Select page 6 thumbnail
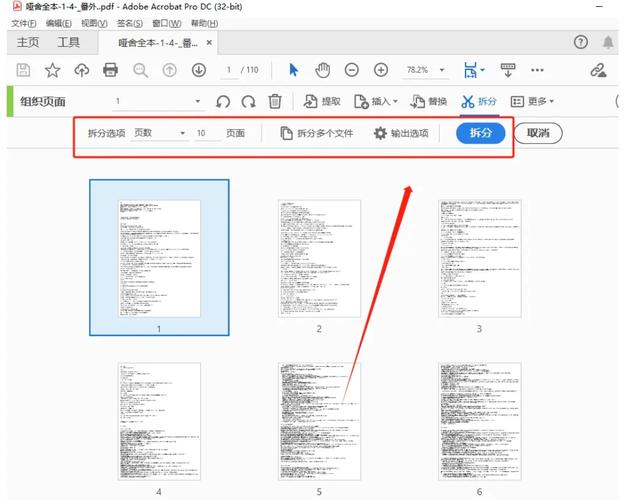 480,421
